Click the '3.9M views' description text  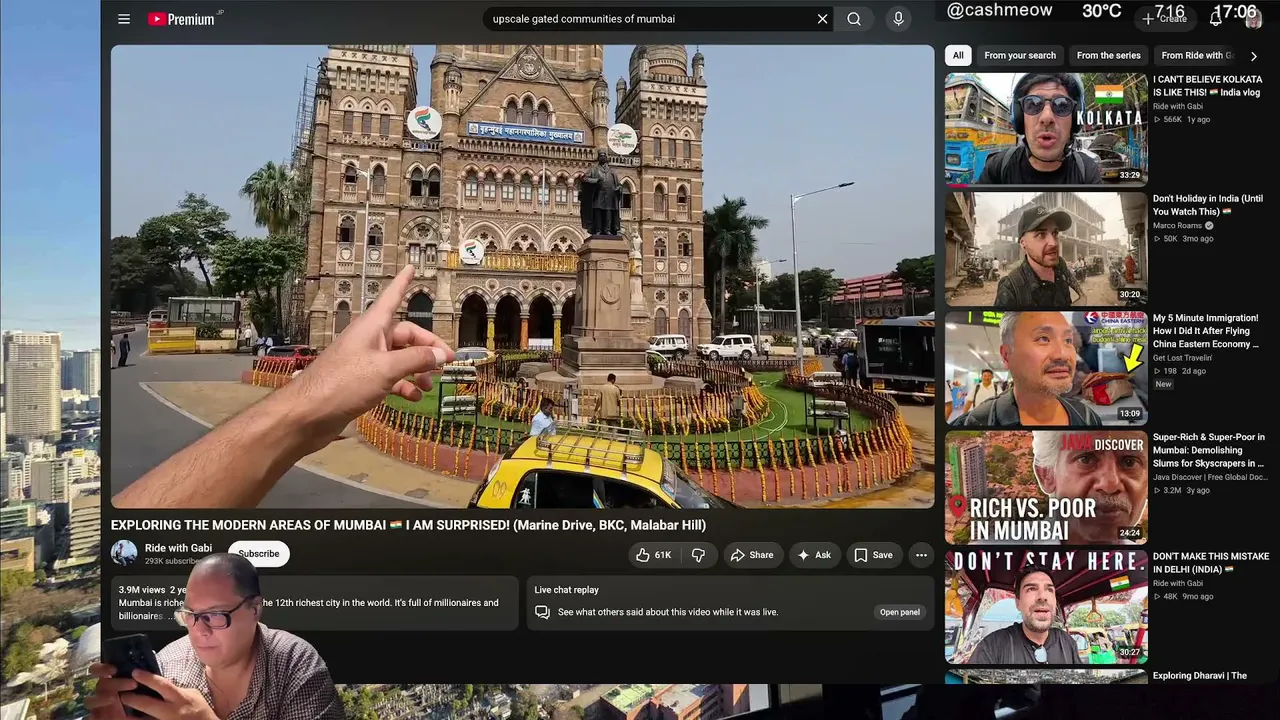[142, 590]
